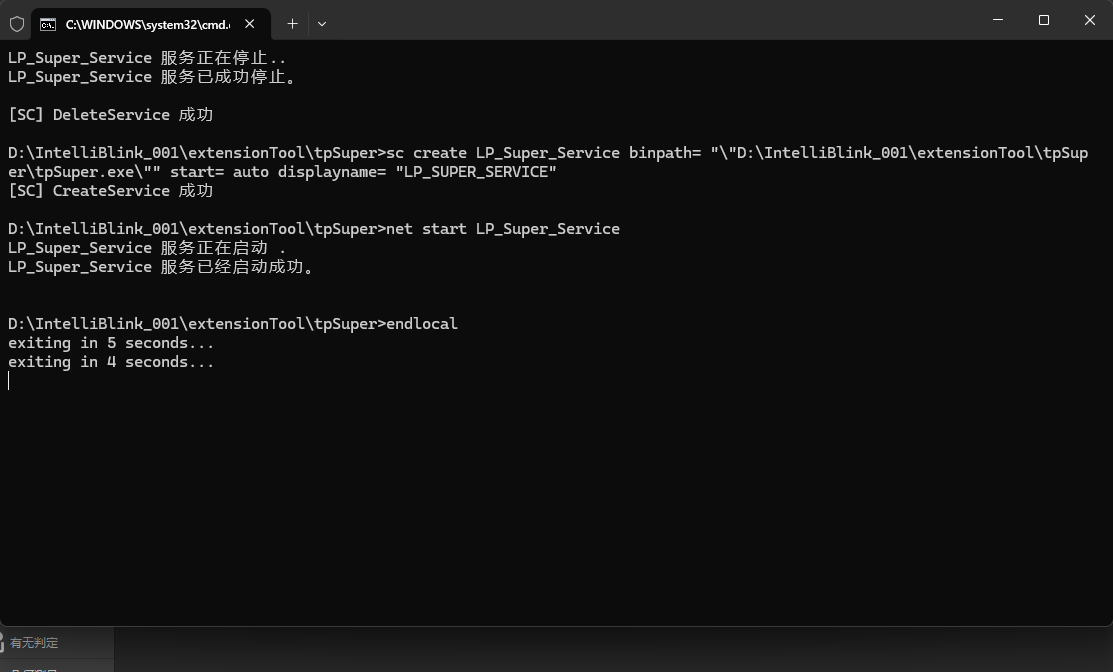Select the C:\WINDOWS\system32\cmd tab title
Viewport: 1113px width, 672px height.
(148, 25)
